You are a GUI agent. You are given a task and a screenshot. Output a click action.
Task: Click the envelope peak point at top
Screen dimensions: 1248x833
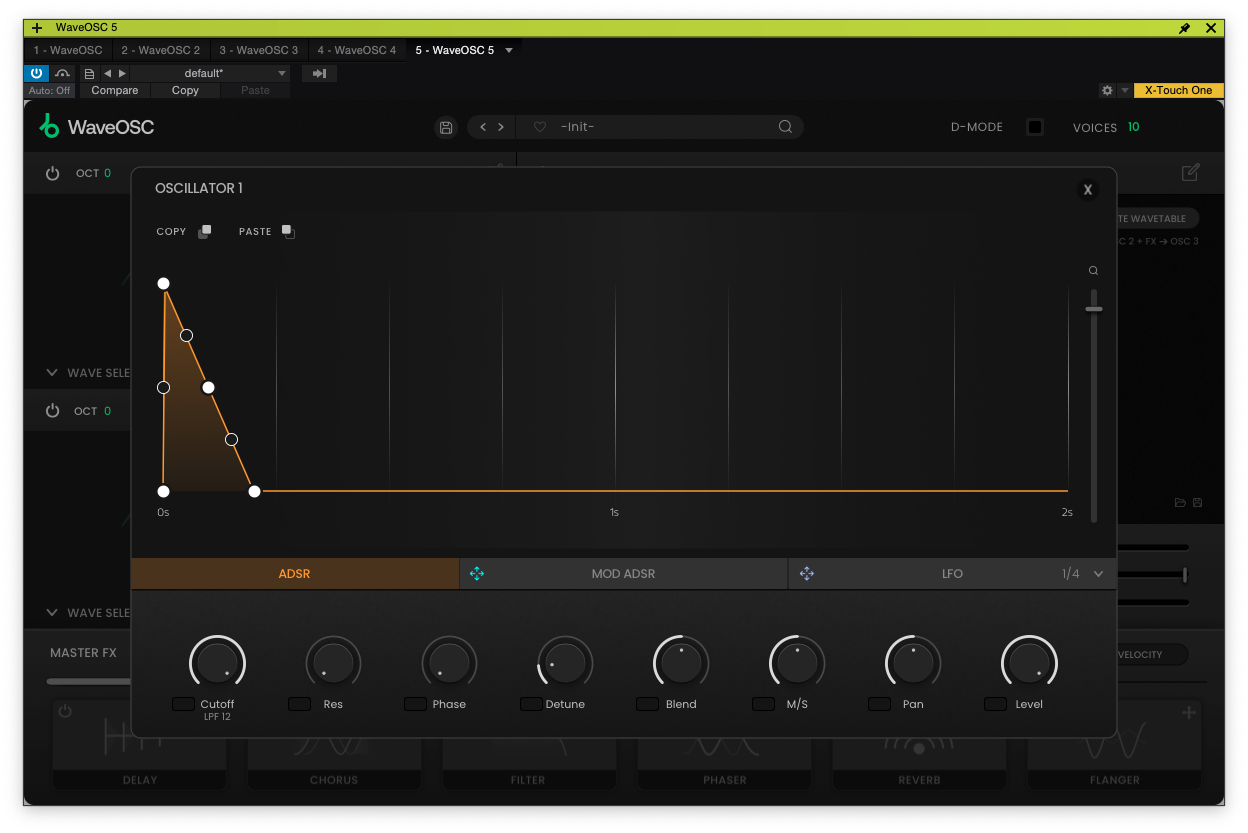[163, 284]
